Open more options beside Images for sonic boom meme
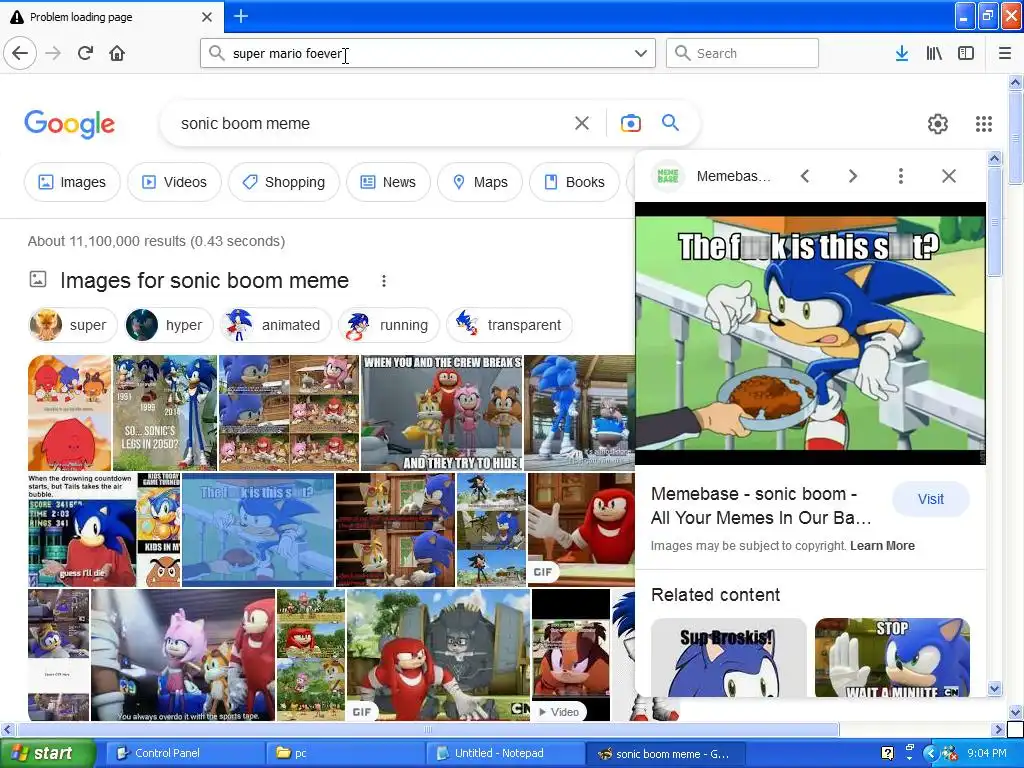 tap(384, 281)
